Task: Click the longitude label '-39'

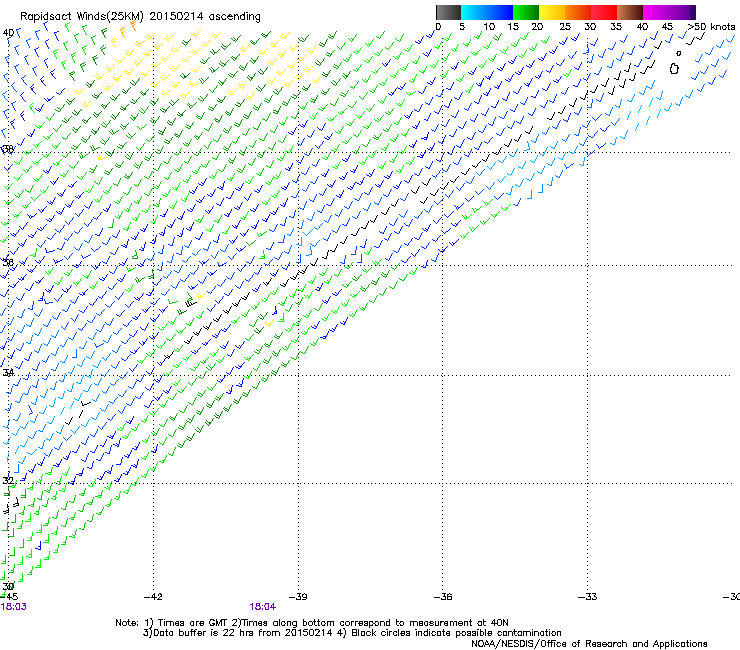Action: [x=298, y=597]
